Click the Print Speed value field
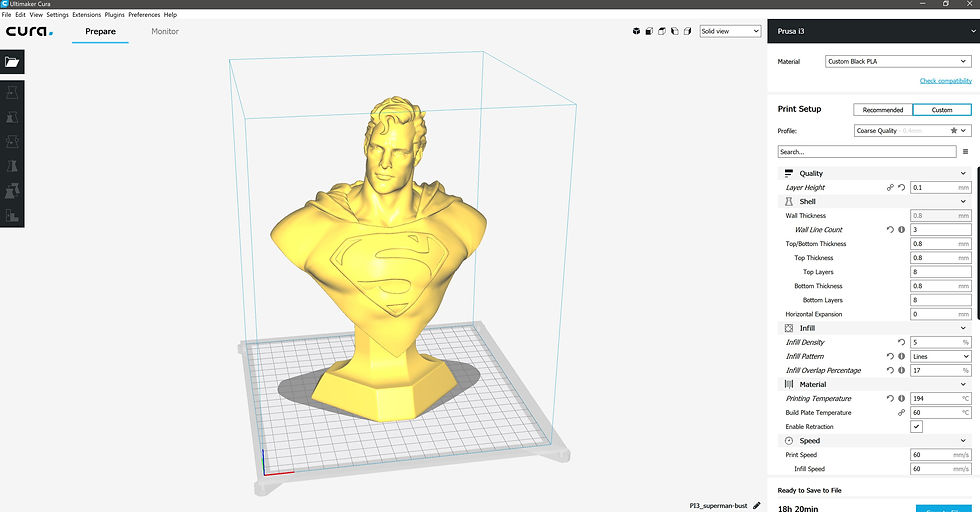This screenshot has height=512, width=980. coord(941,454)
